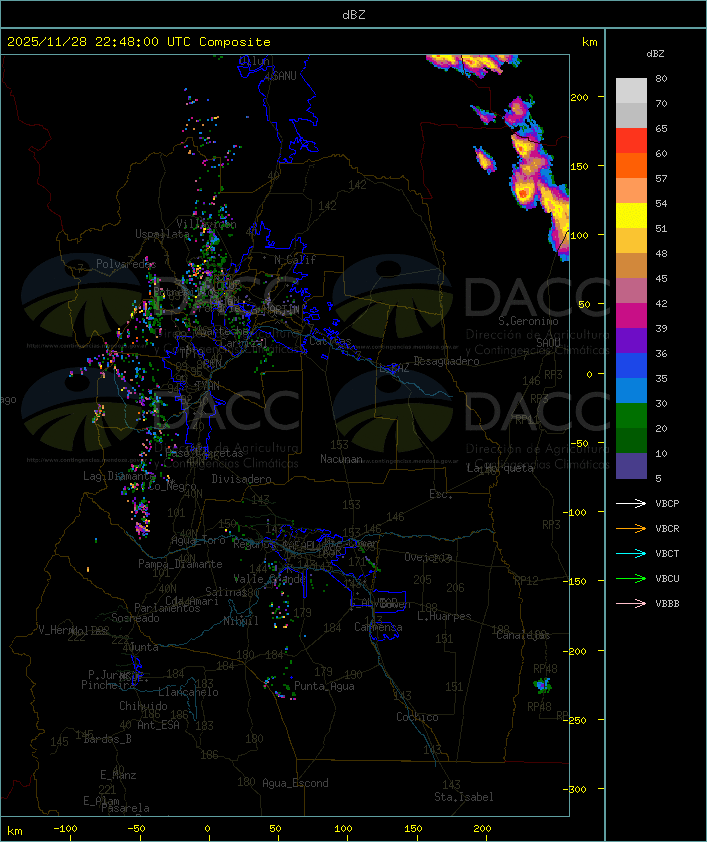
Task: Click the Bardas_B place label
Action: pos(107,739)
